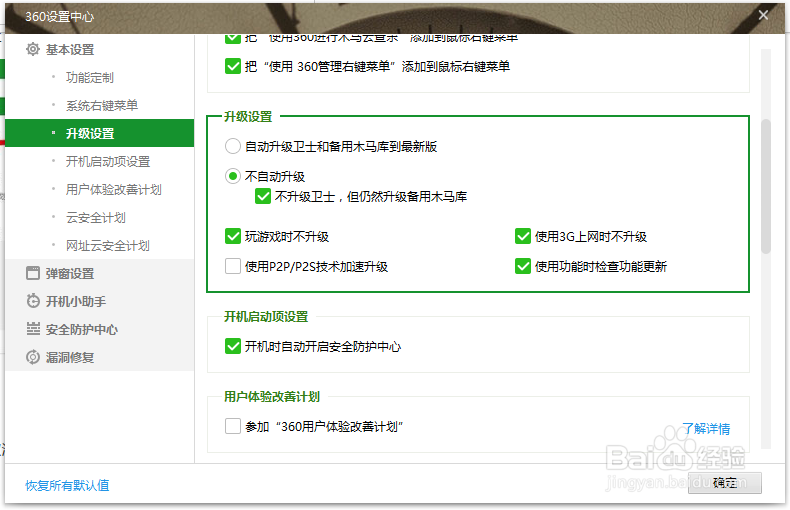
Task: Click the clock icon beside 开机小助手
Action: (33, 301)
